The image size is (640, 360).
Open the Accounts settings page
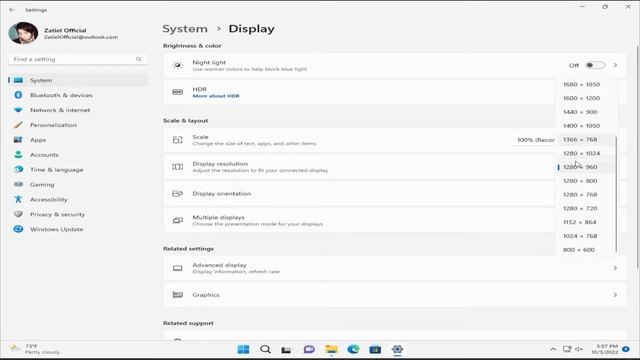tap(78, 155)
